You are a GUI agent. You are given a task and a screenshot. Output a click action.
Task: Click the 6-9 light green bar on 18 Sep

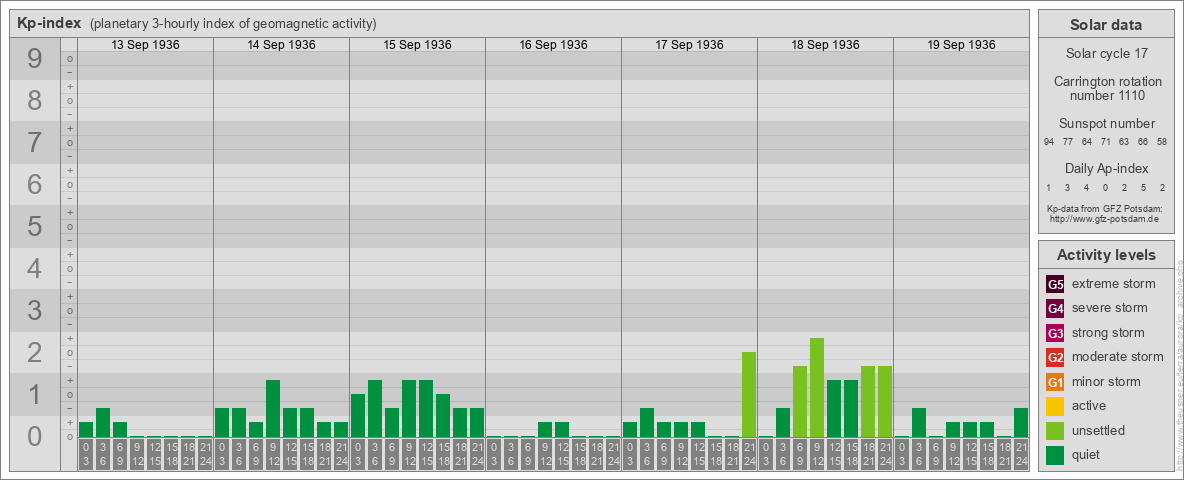click(800, 402)
